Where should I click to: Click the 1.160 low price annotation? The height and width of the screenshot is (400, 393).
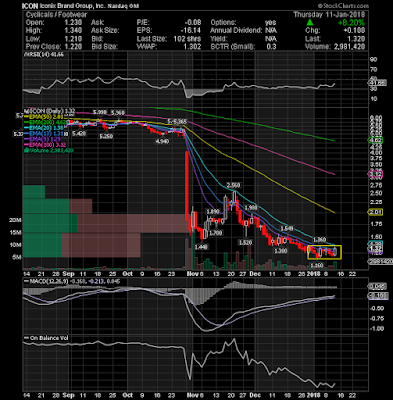(317, 266)
